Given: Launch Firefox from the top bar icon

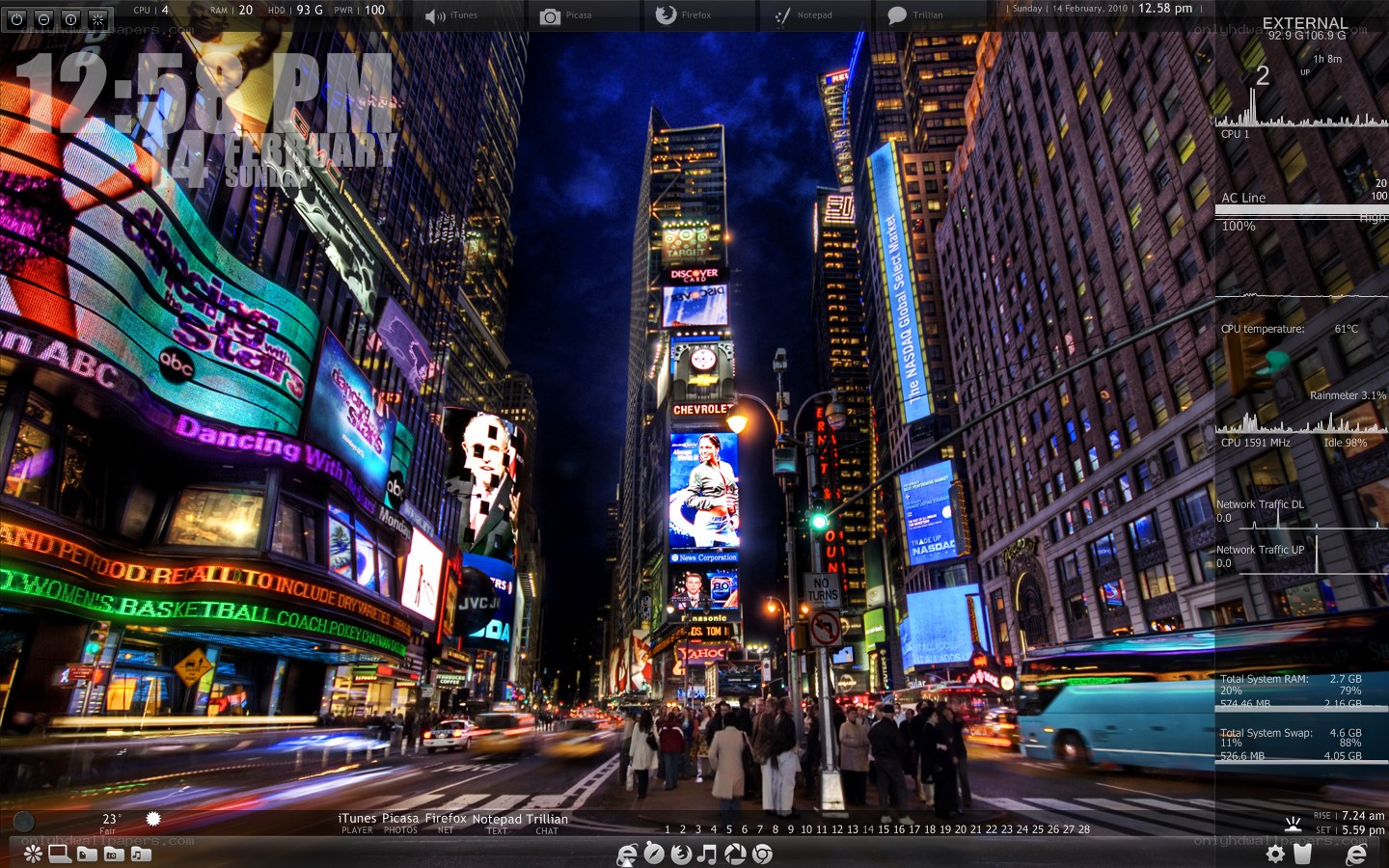Looking at the screenshot, I should click(x=666, y=14).
